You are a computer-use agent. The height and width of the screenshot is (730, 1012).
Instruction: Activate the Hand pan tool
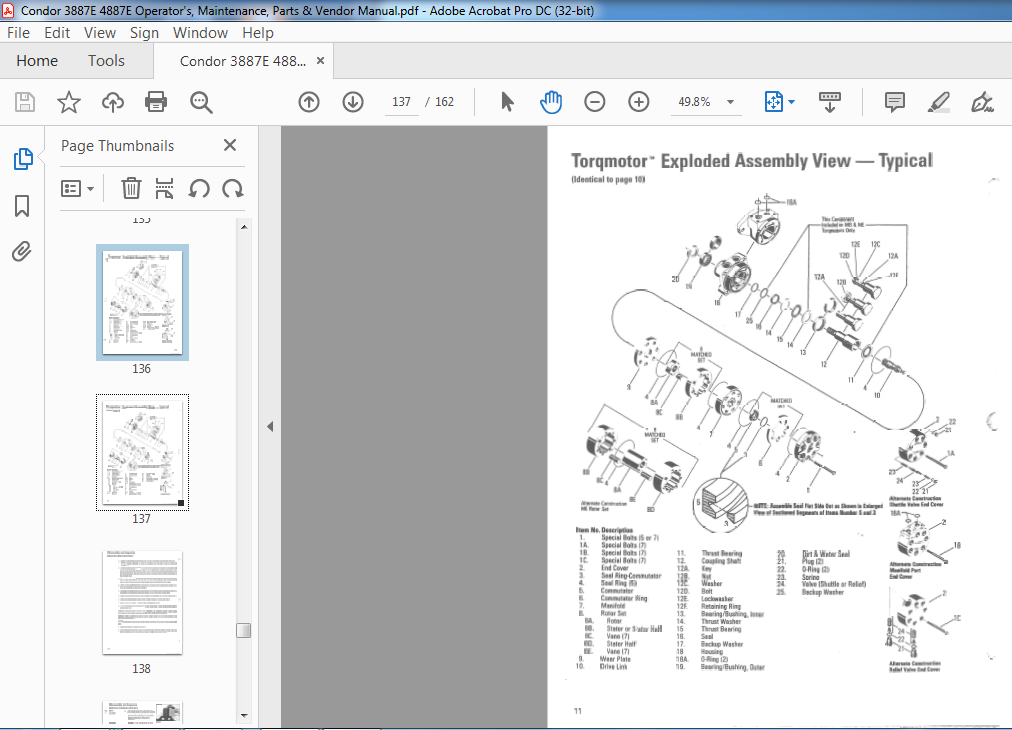[551, 102]
